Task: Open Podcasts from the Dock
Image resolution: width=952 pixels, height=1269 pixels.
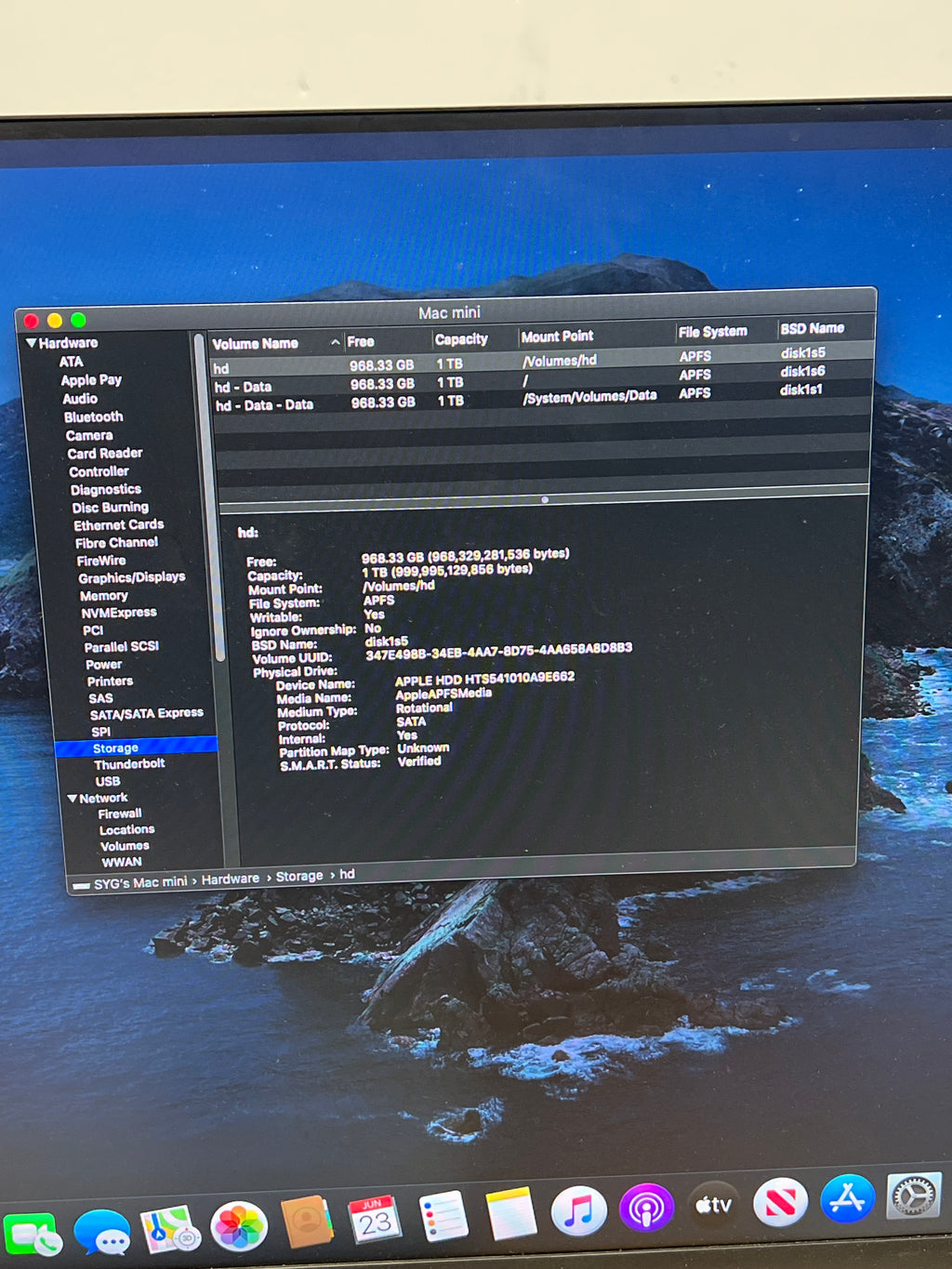Action: point(646,1208)
